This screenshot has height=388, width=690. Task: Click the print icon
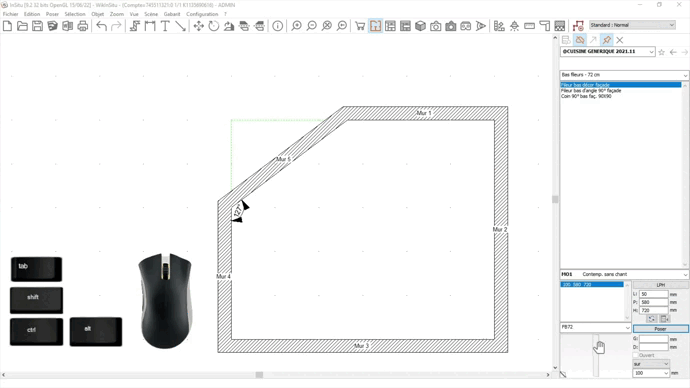(83, 26)
